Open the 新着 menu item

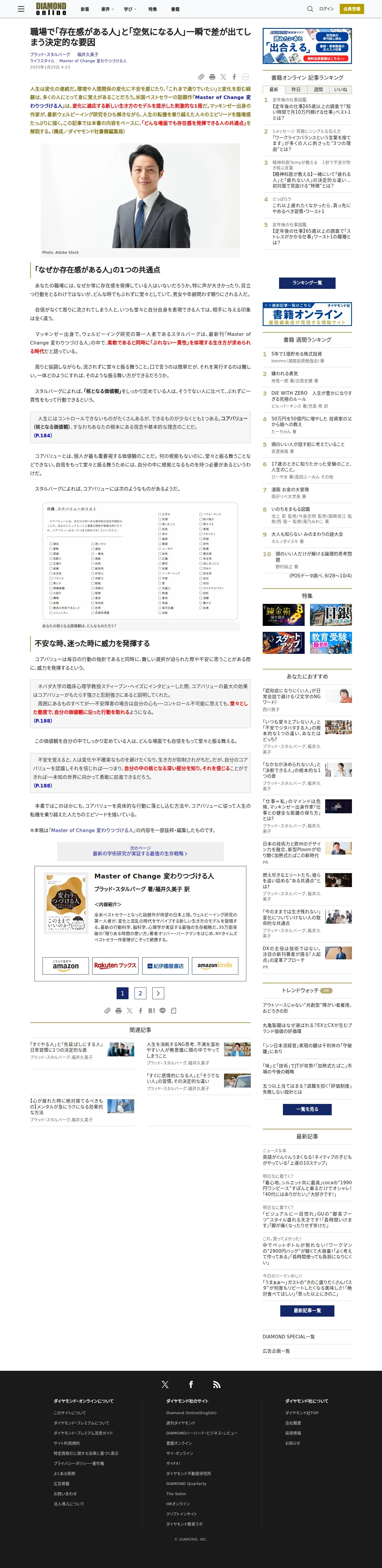[x=84, y=9]
